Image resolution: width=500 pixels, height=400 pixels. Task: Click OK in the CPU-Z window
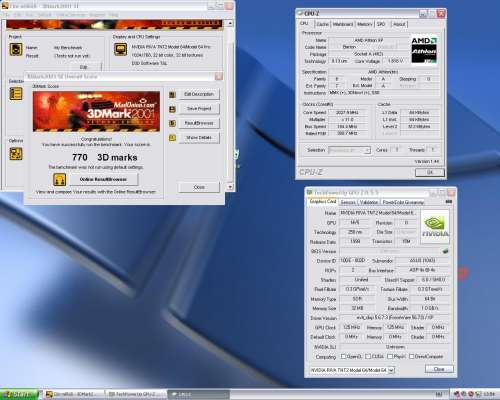coord(430,172)
